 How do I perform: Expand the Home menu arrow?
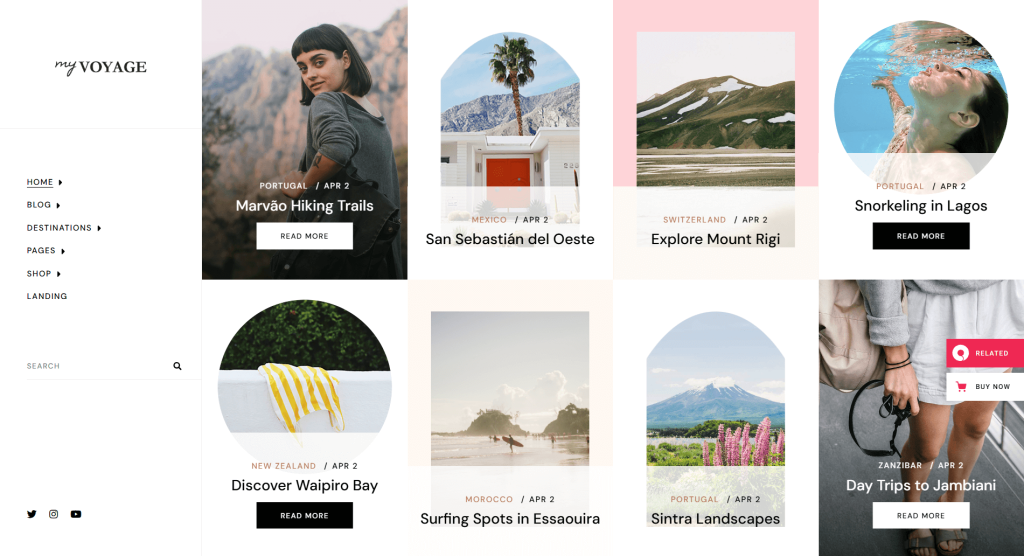coord(60,182)
